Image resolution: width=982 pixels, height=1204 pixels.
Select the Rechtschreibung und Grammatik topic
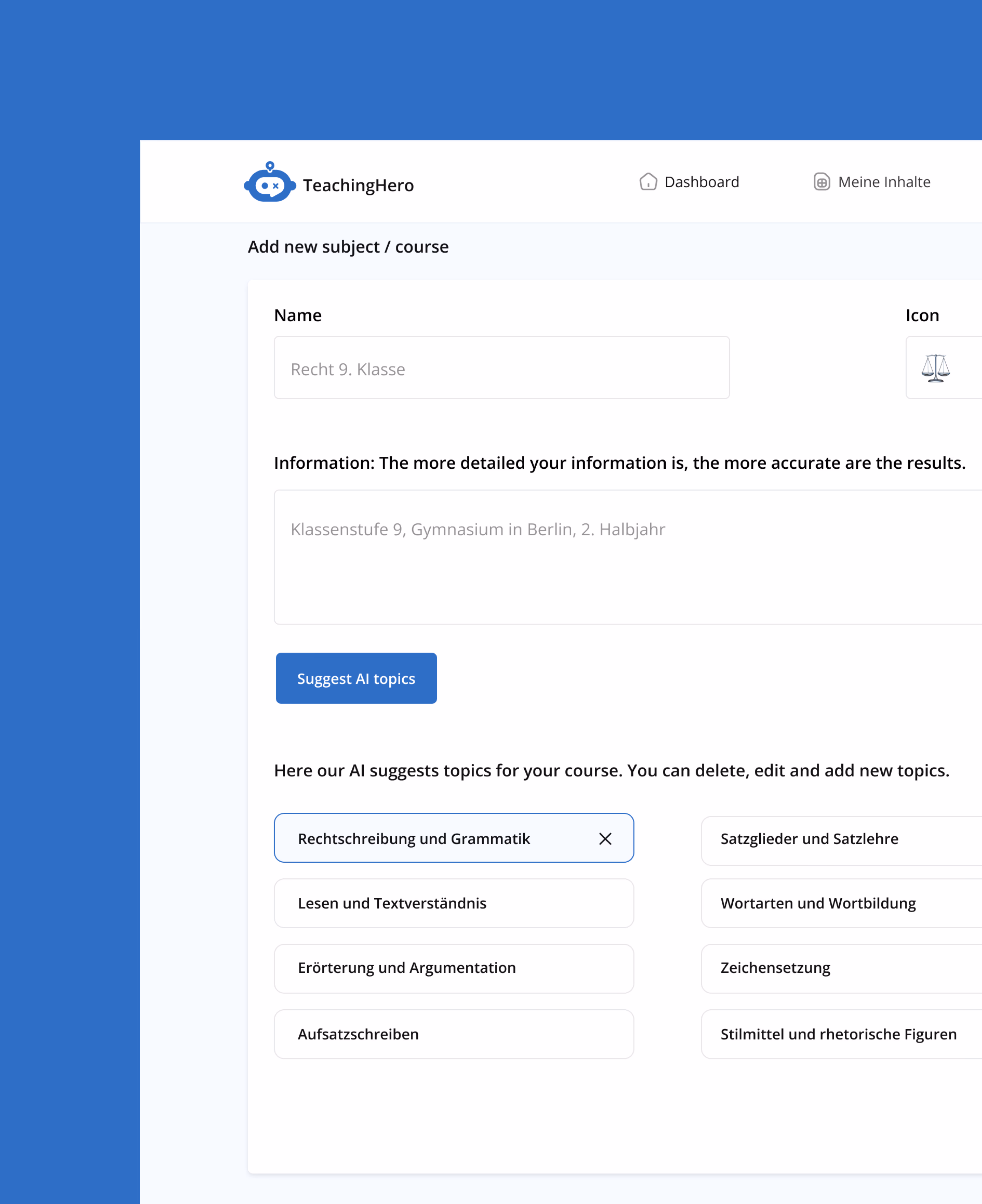click(413, 838)
